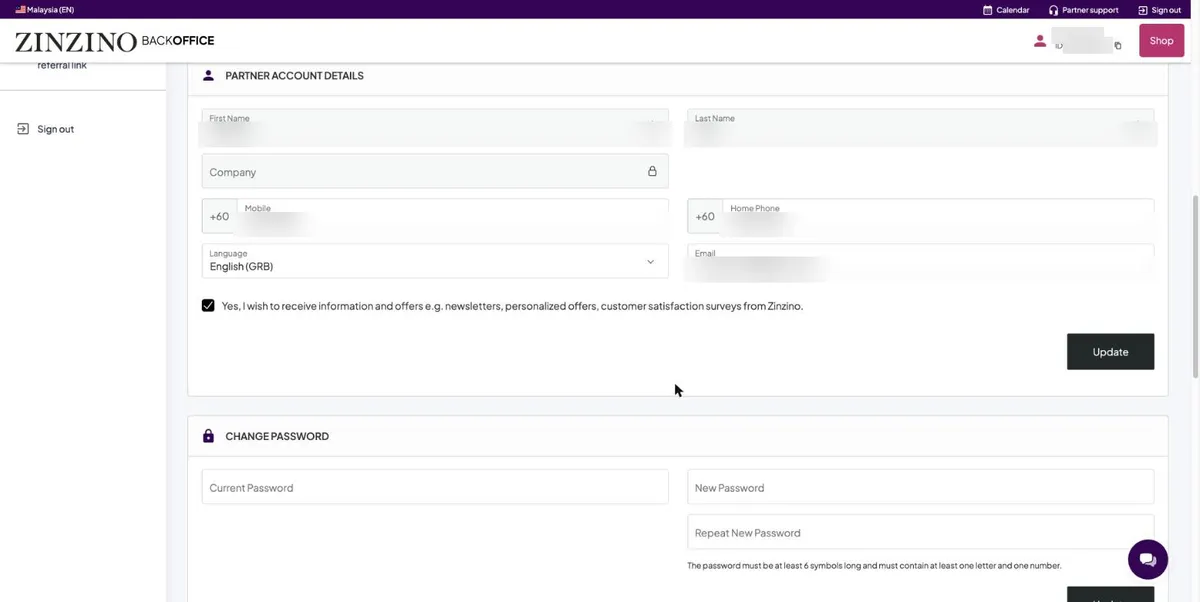Click the Shop button
Viewport: 1200px width, 602px height.
1161,41
